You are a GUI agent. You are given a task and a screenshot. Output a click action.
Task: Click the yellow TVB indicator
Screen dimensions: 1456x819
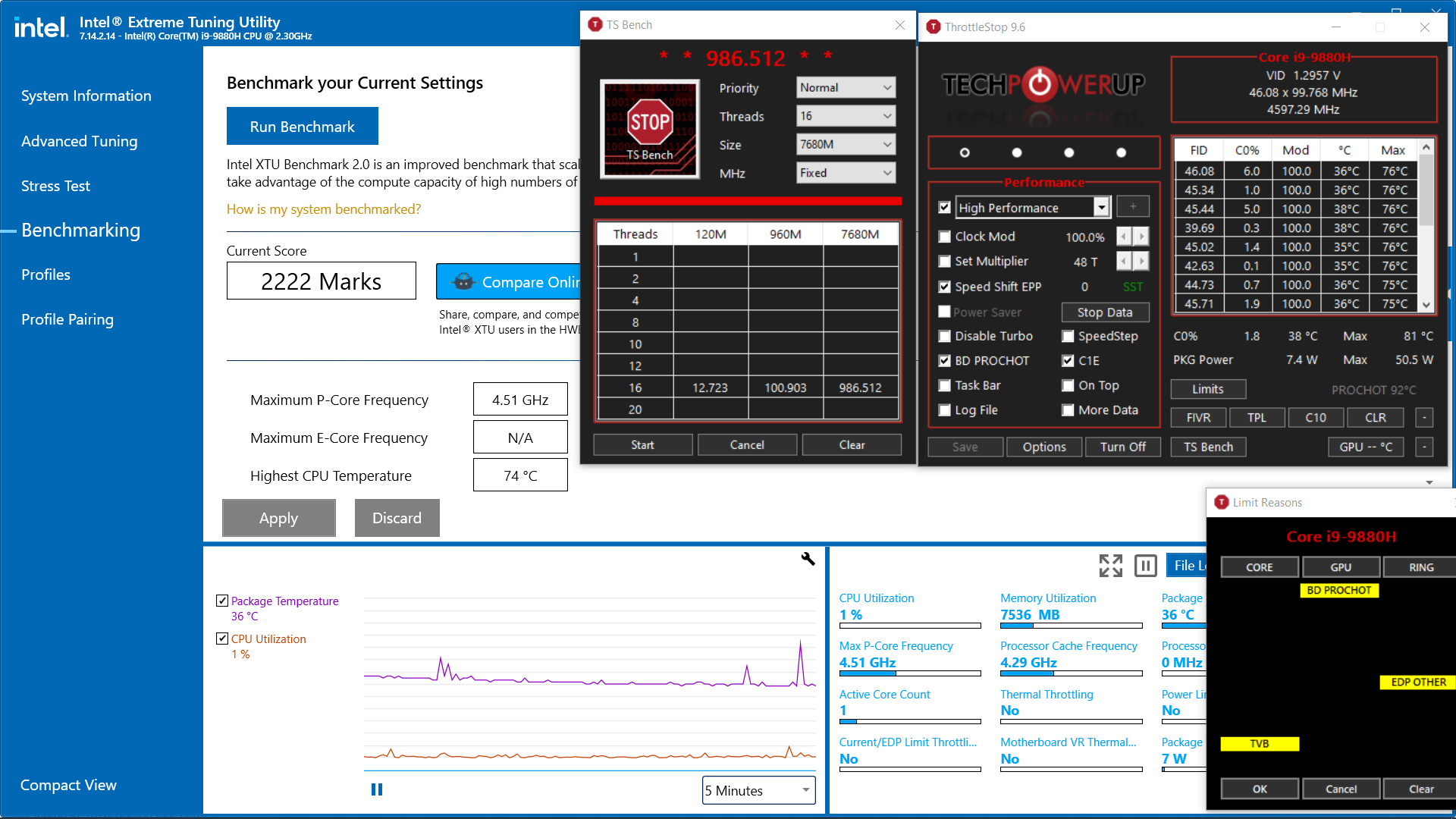tap(1260, 744)
